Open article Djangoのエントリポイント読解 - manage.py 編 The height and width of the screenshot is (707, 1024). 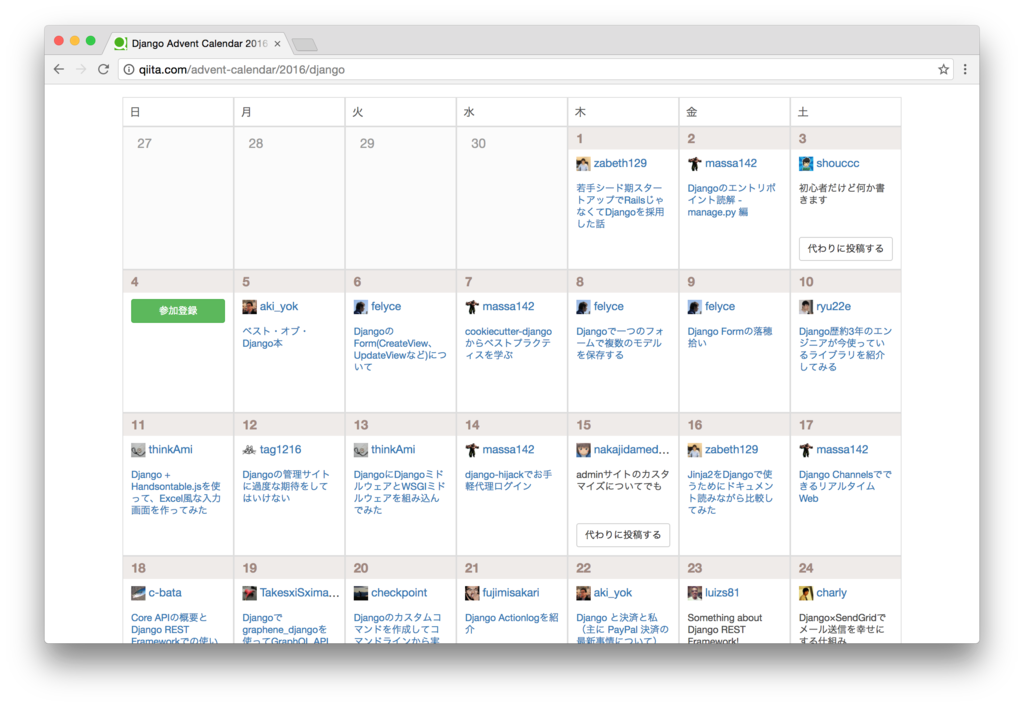[731, 200]
